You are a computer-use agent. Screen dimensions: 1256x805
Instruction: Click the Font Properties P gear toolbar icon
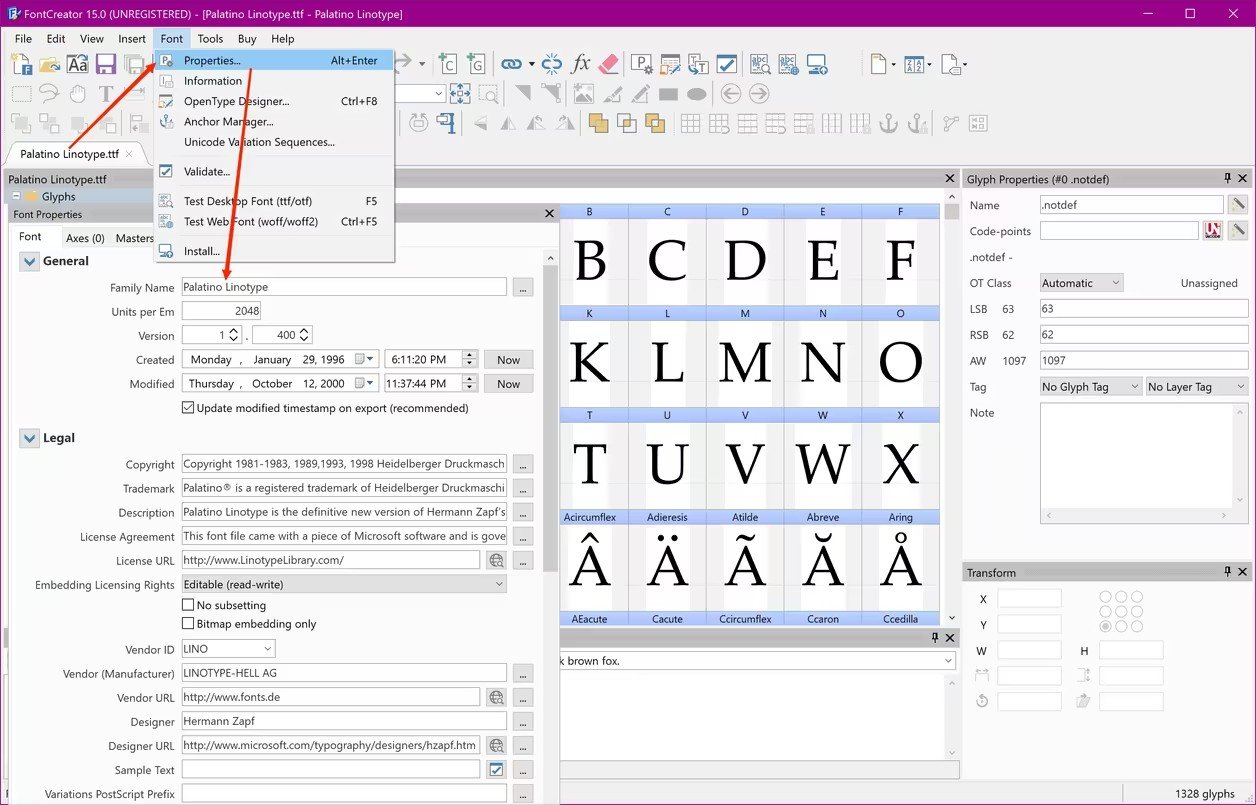(641, 64)
